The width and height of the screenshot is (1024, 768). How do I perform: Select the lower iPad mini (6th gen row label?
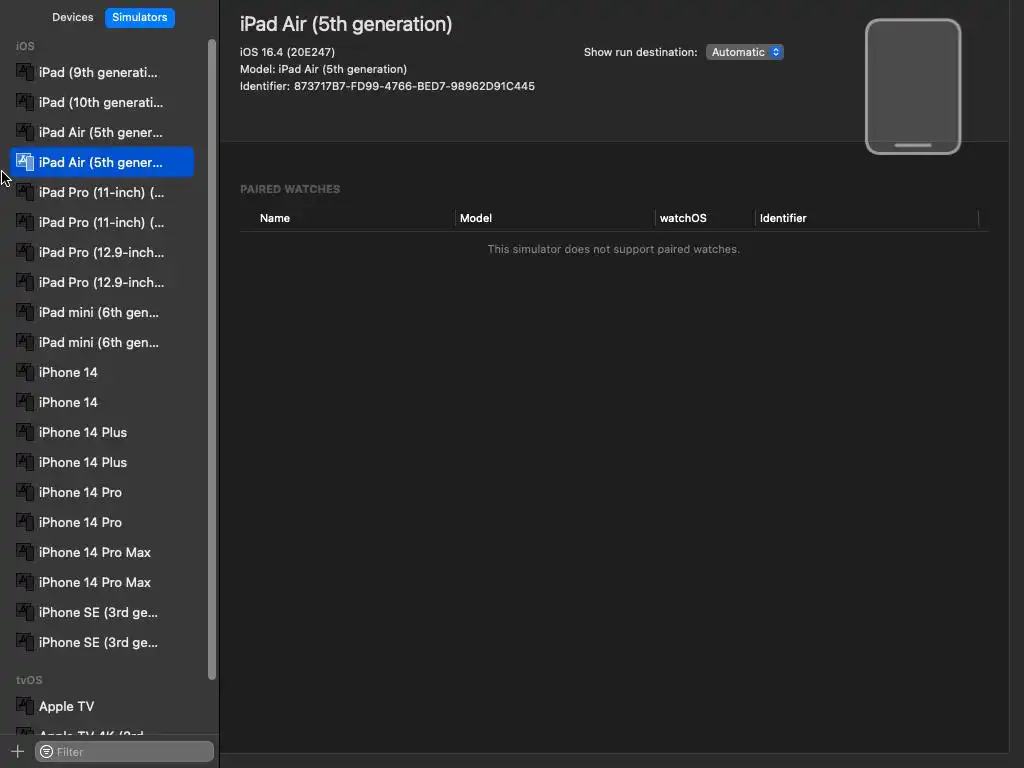99,342
